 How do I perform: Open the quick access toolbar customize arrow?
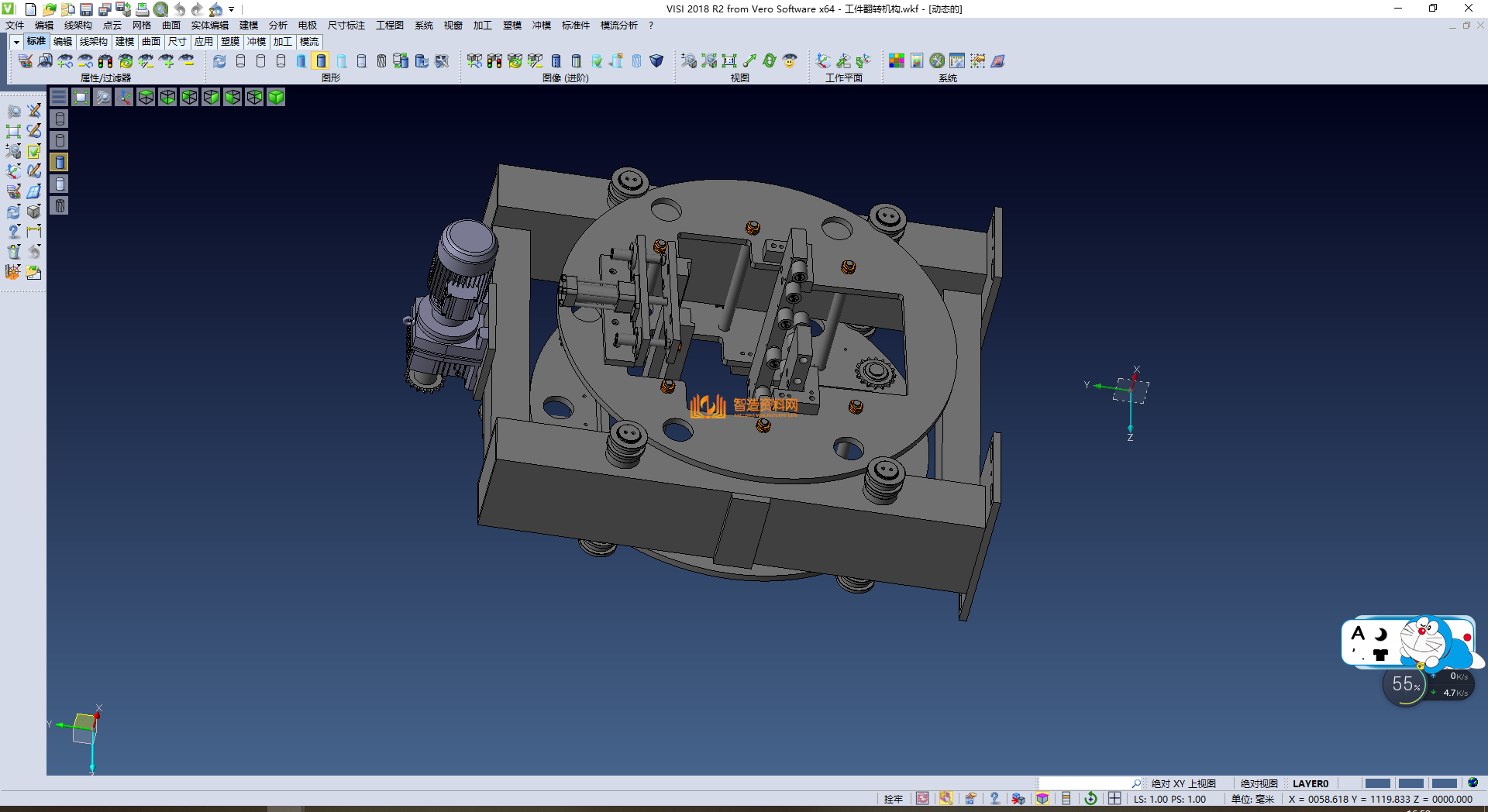(231, 9)
